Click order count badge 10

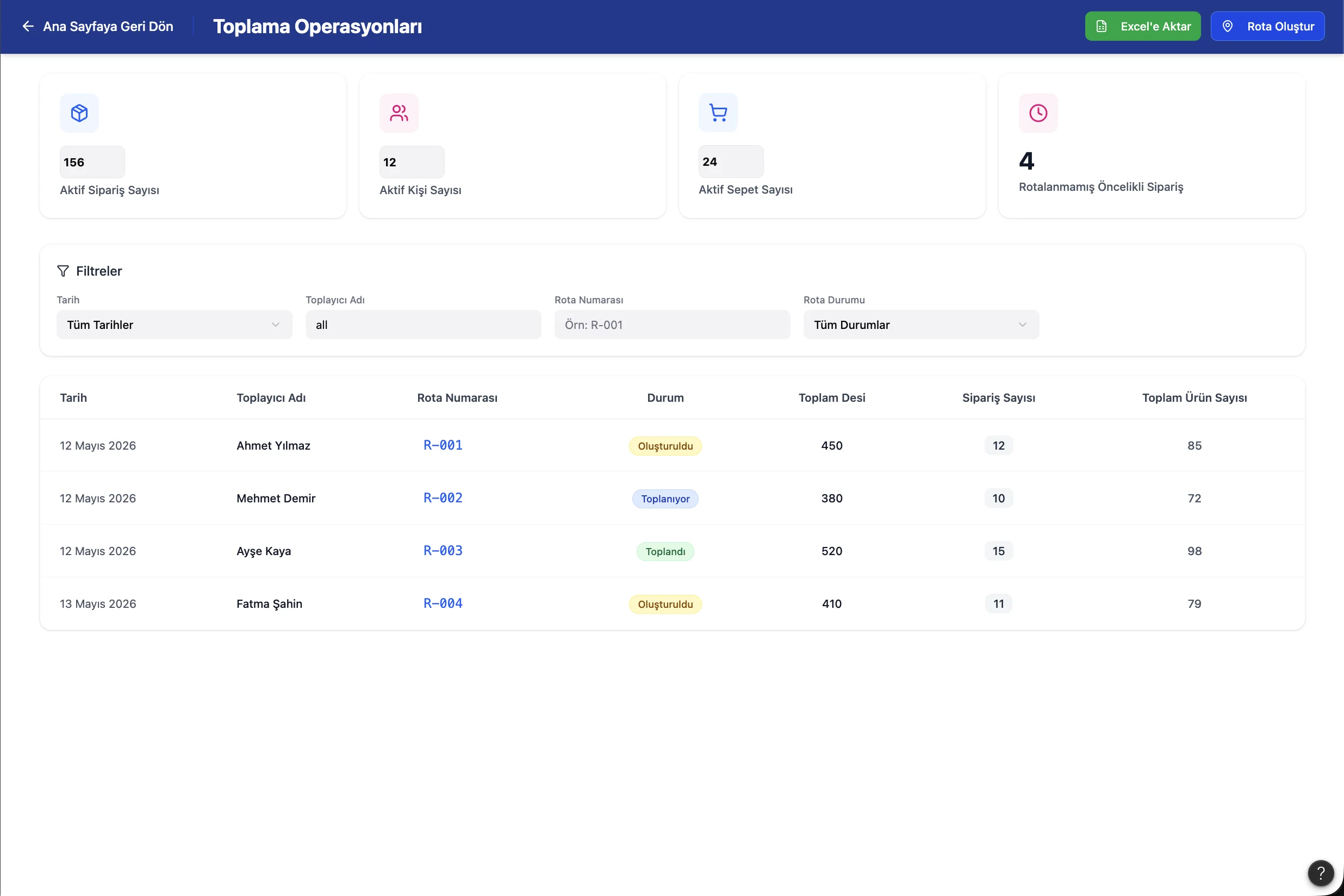point(998,498)
